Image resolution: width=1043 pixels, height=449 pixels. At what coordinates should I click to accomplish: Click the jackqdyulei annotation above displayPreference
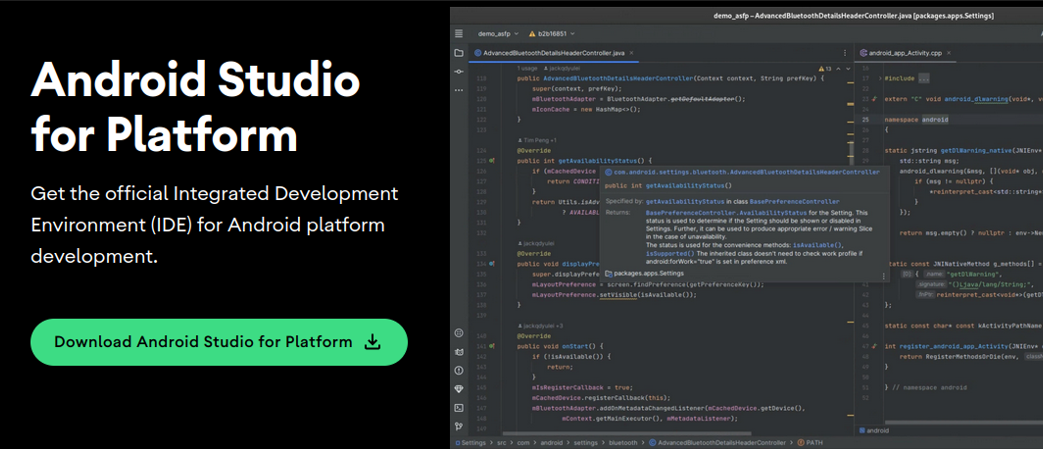[x=535, y=243]
